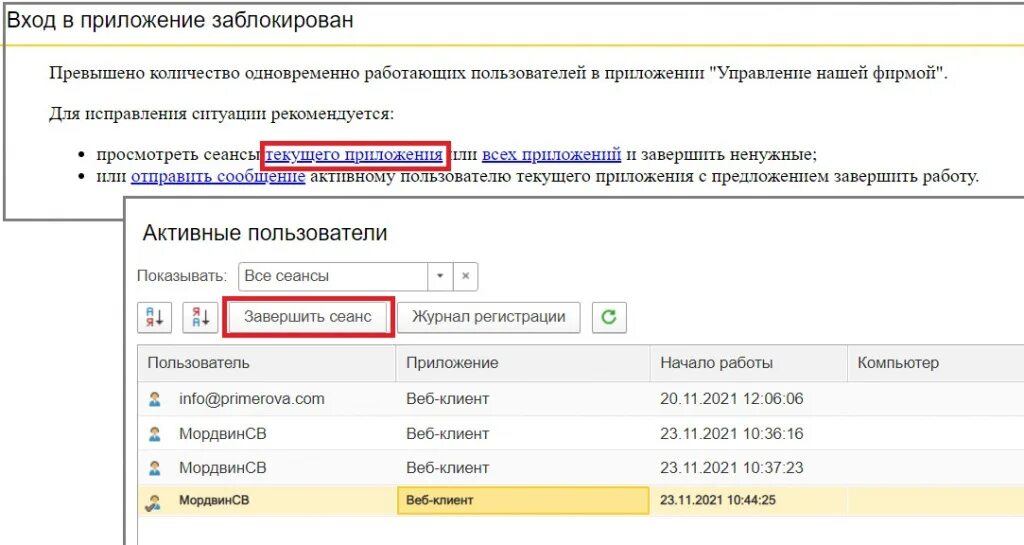This screenshot has width=1024, height=545.
Task: Click the 20.11.2021 12:06:06 start time
Action: (x=731, y=399)
